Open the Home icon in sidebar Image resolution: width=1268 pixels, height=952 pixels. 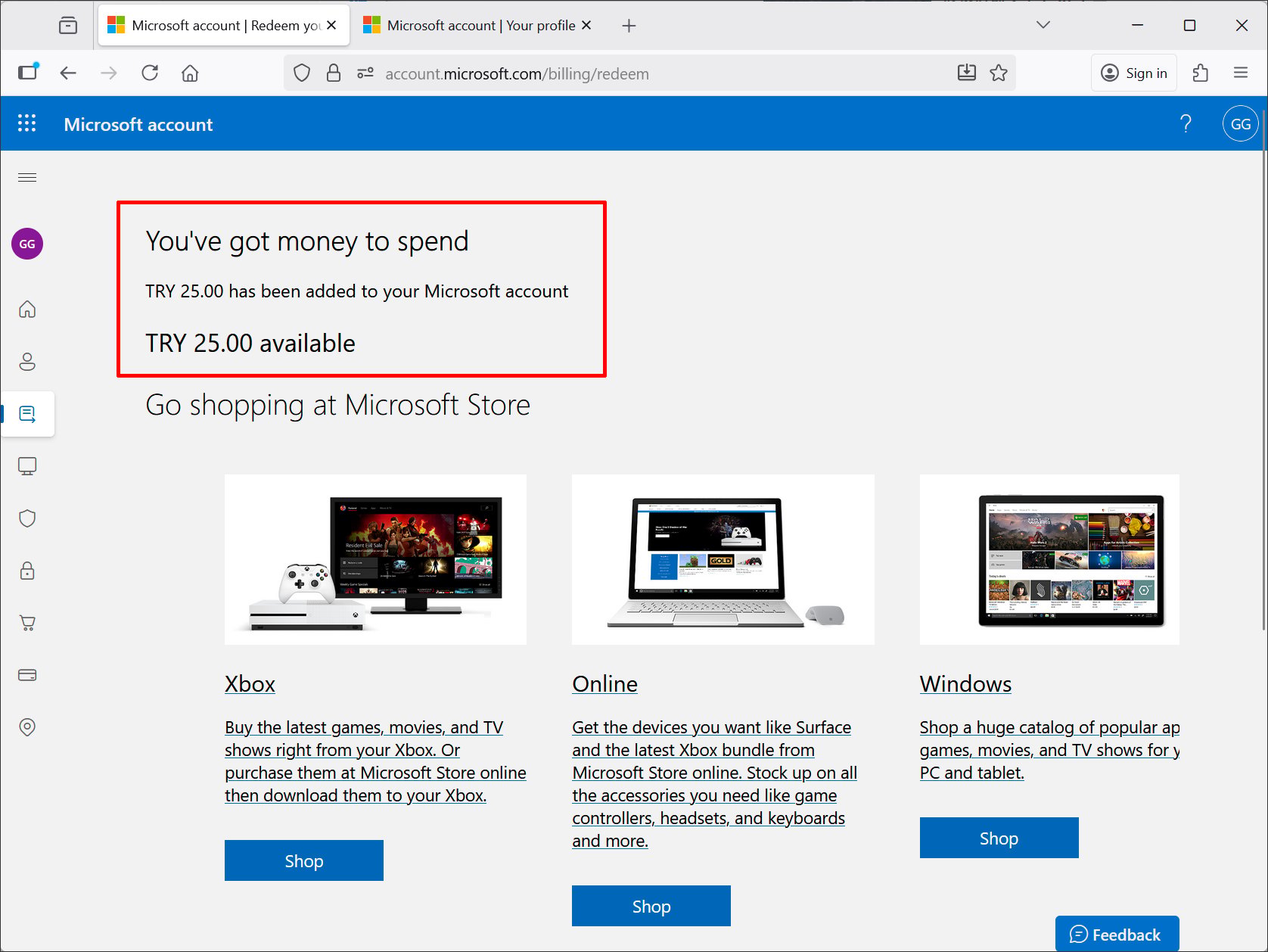pyautogui.click(x=27, y=310)
